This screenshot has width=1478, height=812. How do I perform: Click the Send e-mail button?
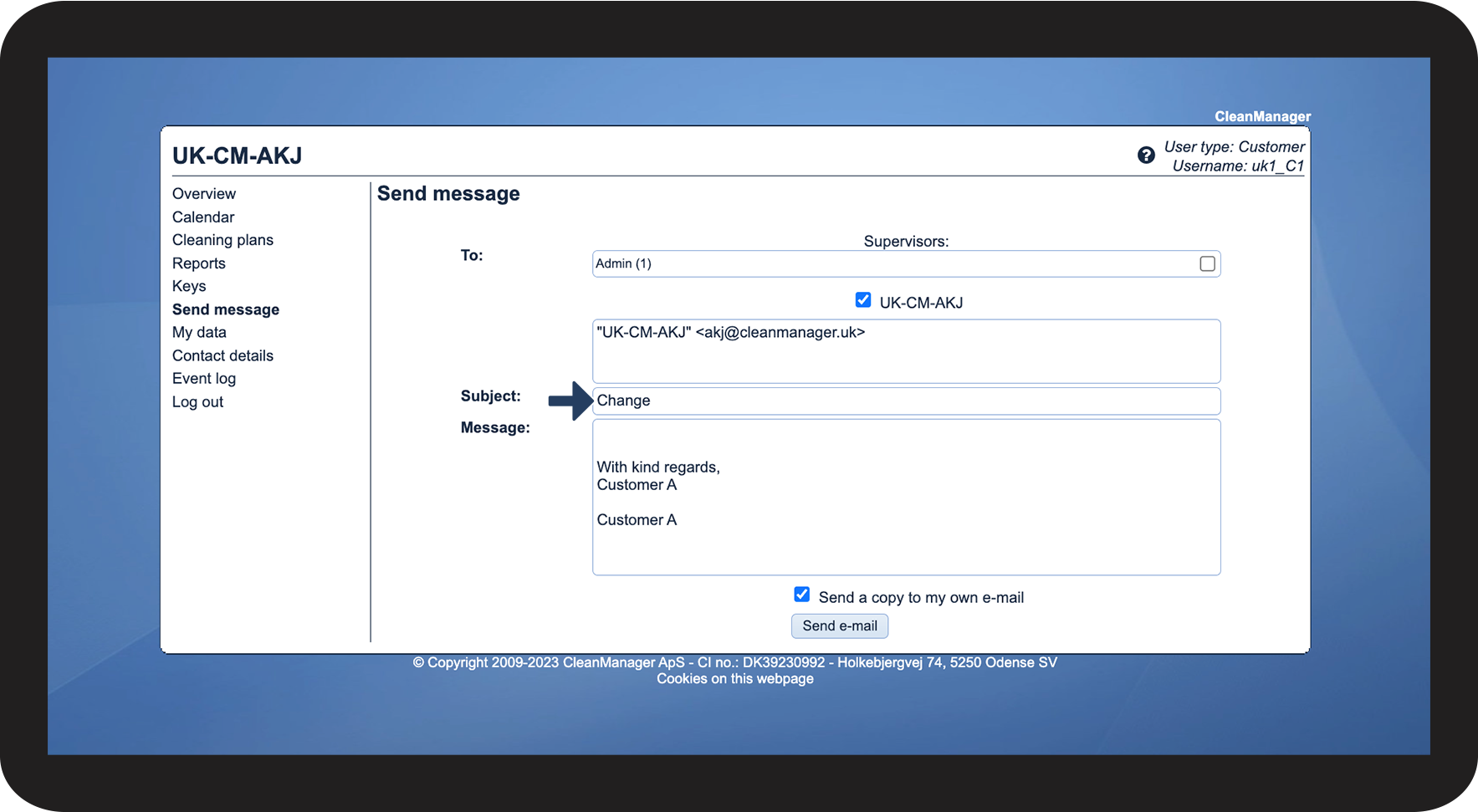point(840,626)
